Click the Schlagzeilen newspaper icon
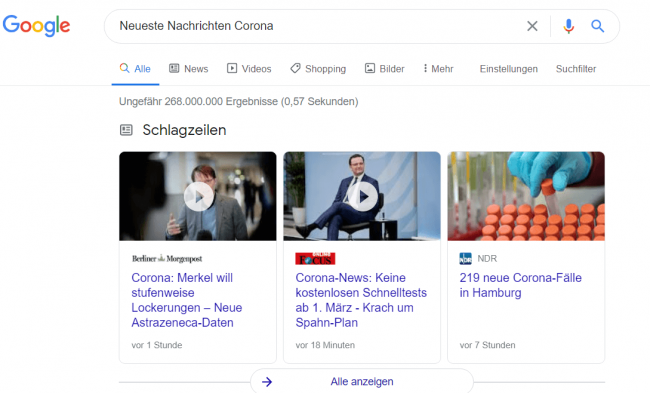The width and height of the screenshot is (650, 393). tap(126, 130)
